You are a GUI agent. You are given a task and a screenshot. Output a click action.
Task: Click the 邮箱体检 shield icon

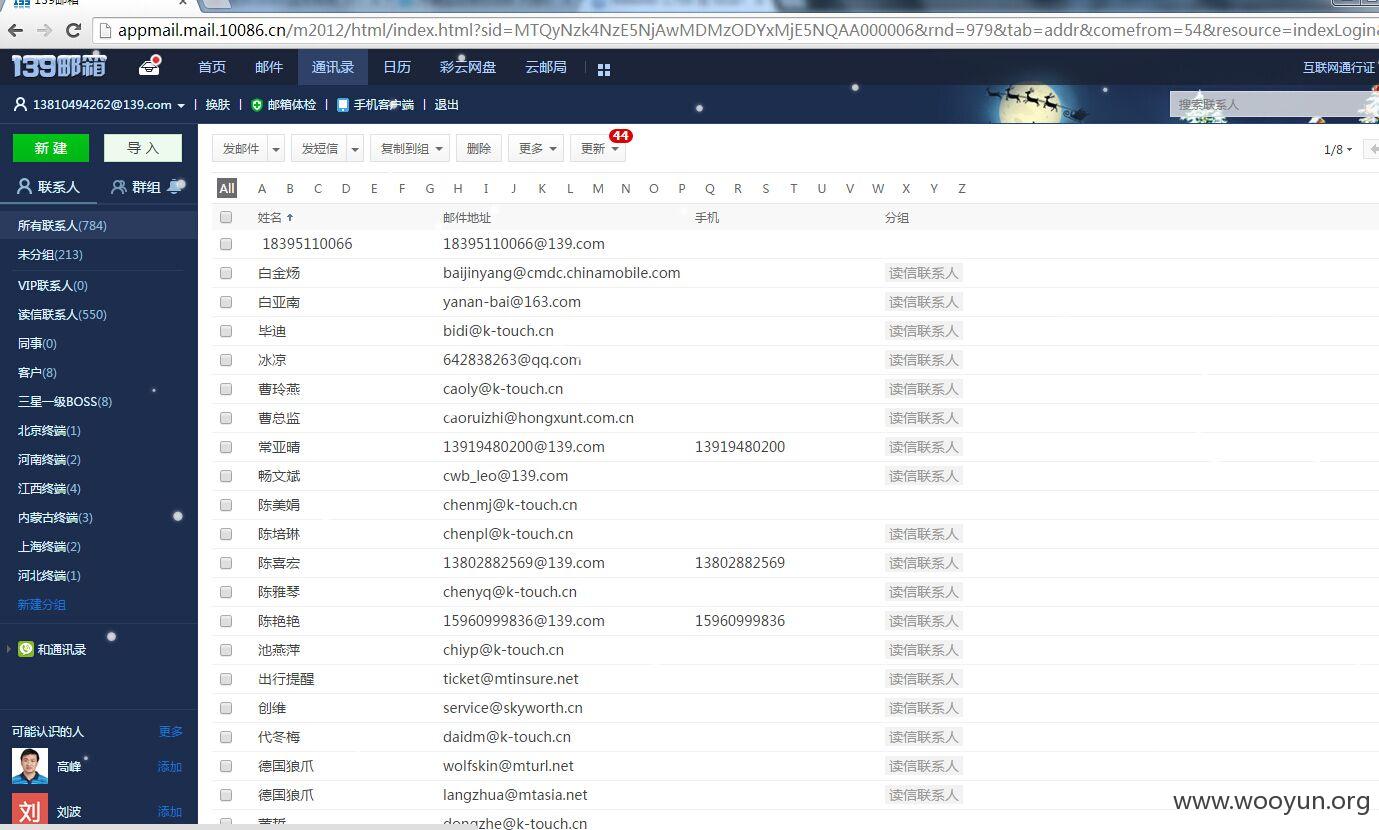(256, 105)
